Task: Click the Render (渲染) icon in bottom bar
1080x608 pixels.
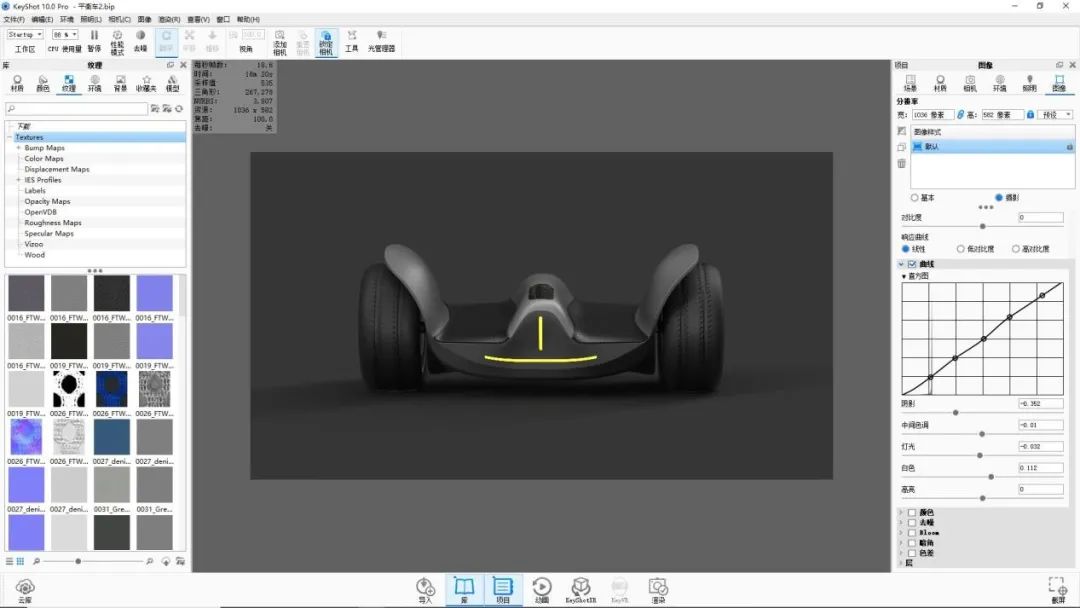Action: (x=657, y=589)
